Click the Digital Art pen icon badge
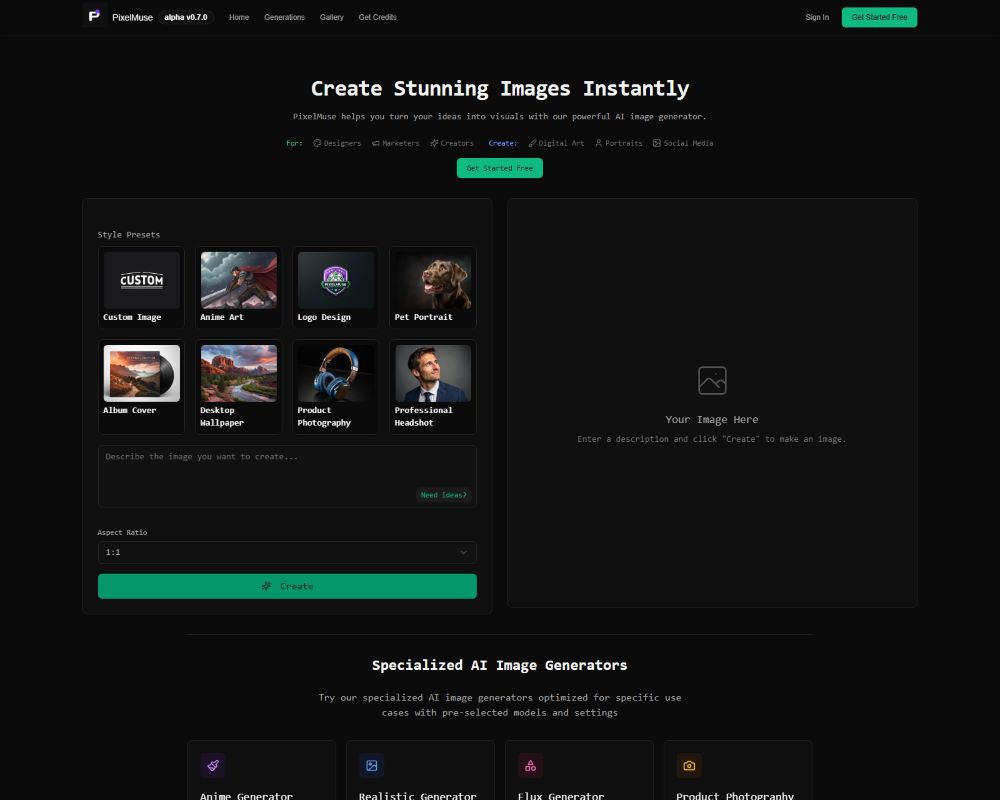This screenshot has width=1000, height=800. (x=533, y=143)
